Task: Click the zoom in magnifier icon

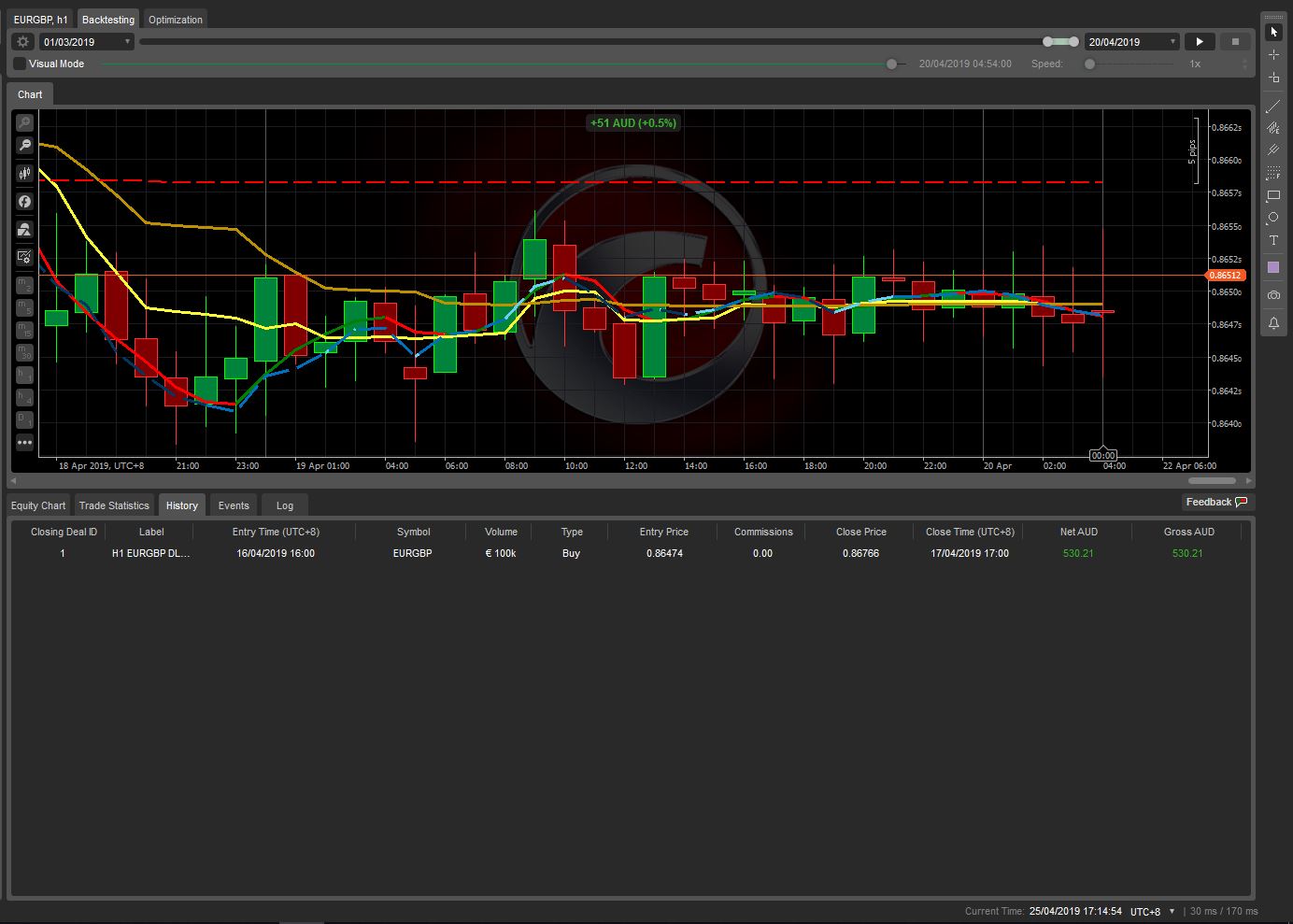Action: pos(24,123)
